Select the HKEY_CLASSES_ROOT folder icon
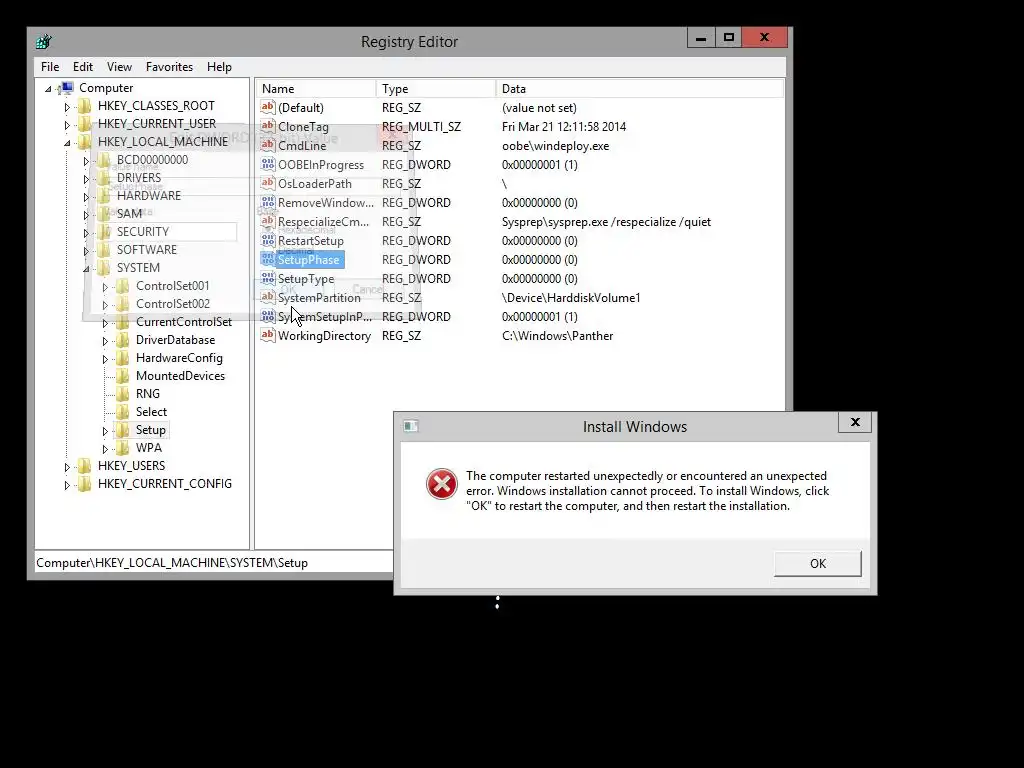 (85, 106)
